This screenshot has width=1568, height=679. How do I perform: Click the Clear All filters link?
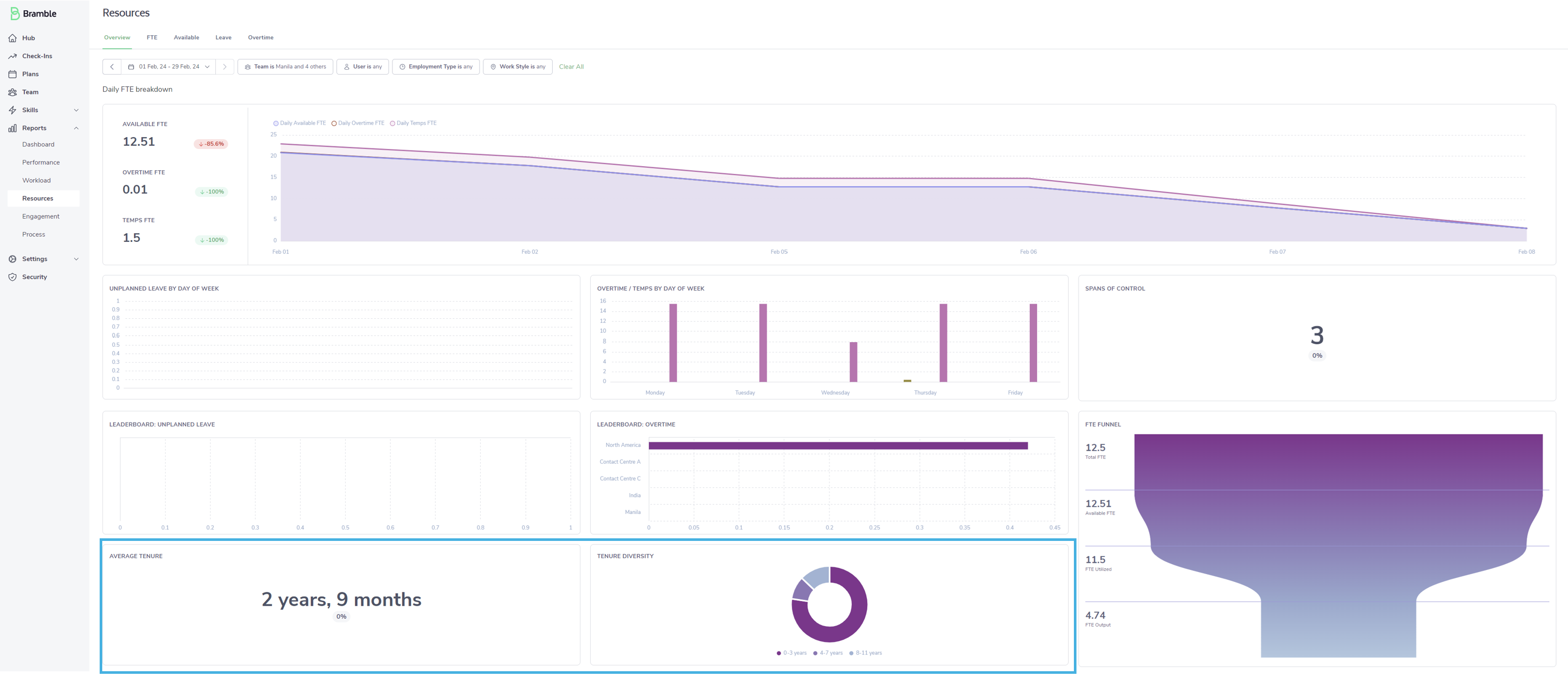pyautogui.click(x=571, y=67)
